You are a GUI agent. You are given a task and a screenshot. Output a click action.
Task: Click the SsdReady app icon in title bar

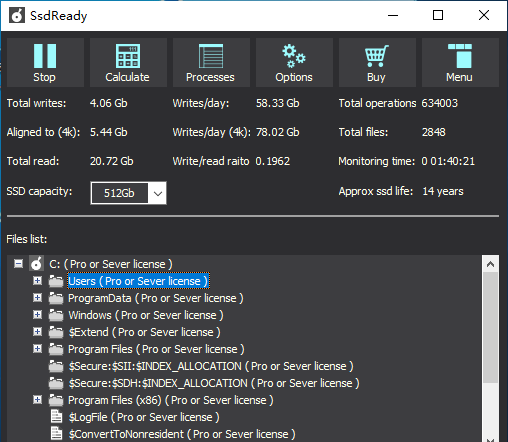(x=17, y=15)
